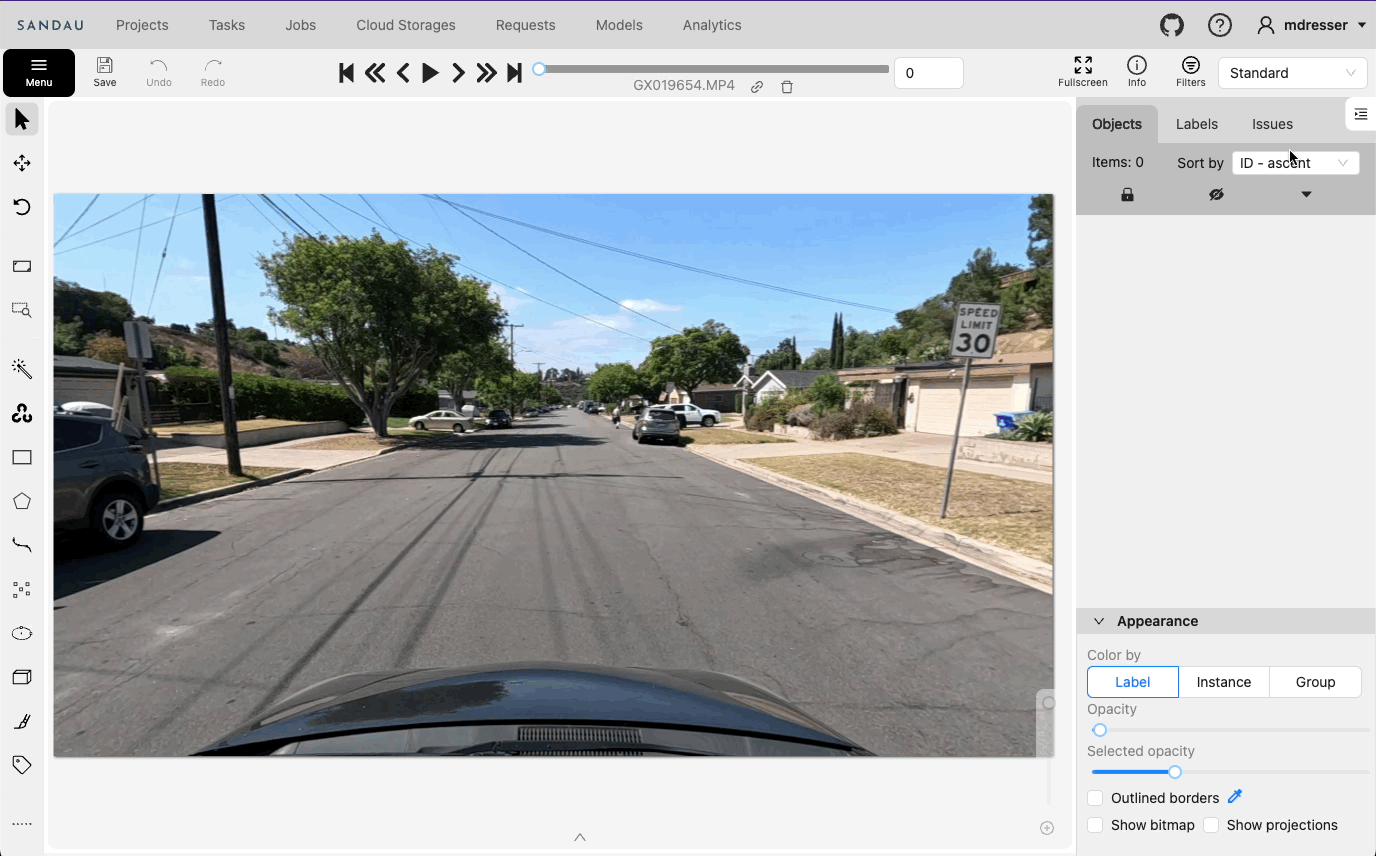Select the draw polyline tool
The height and width of the screenshot is (856, 1376).
point(22,546)
